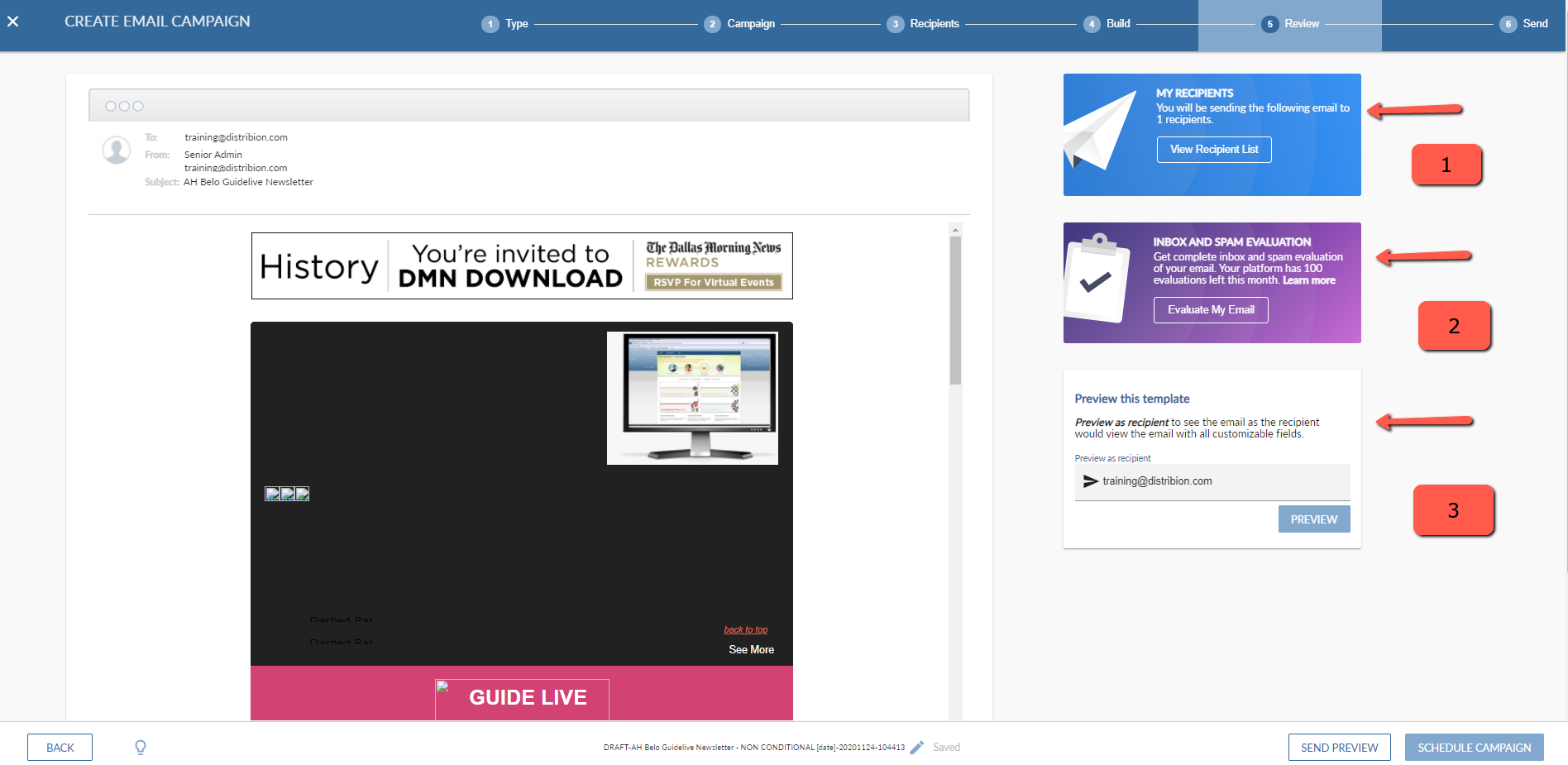Click the paper airplane recipients icon
The height and width of the screenshot is (765, 1568).
pyautogui.click(x=1100, y=131)
